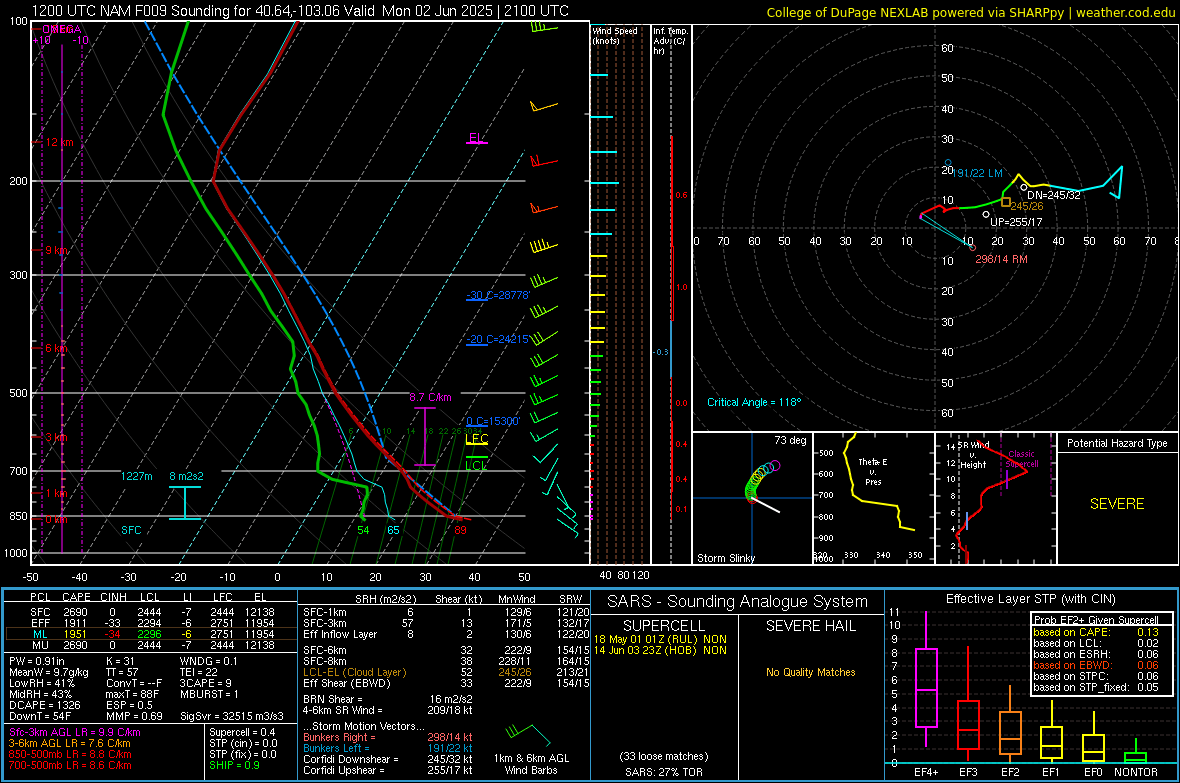
Task: Click the orange '245/26' mean wind label
Action: click(x=1026, y=206)
